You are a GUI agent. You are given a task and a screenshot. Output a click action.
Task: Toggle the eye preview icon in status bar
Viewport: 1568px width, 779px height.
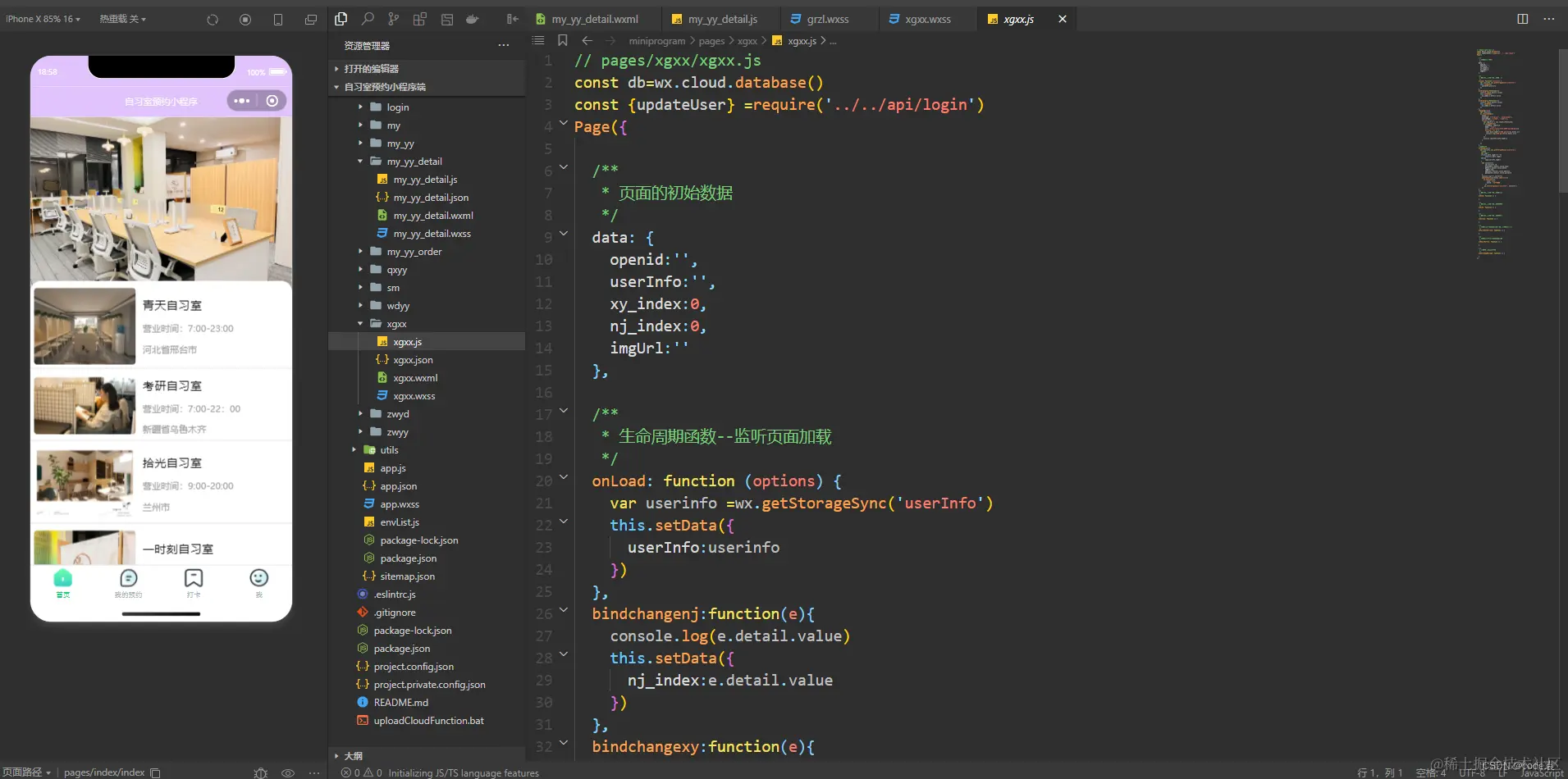pyautogui.click(x=288, y=772)
